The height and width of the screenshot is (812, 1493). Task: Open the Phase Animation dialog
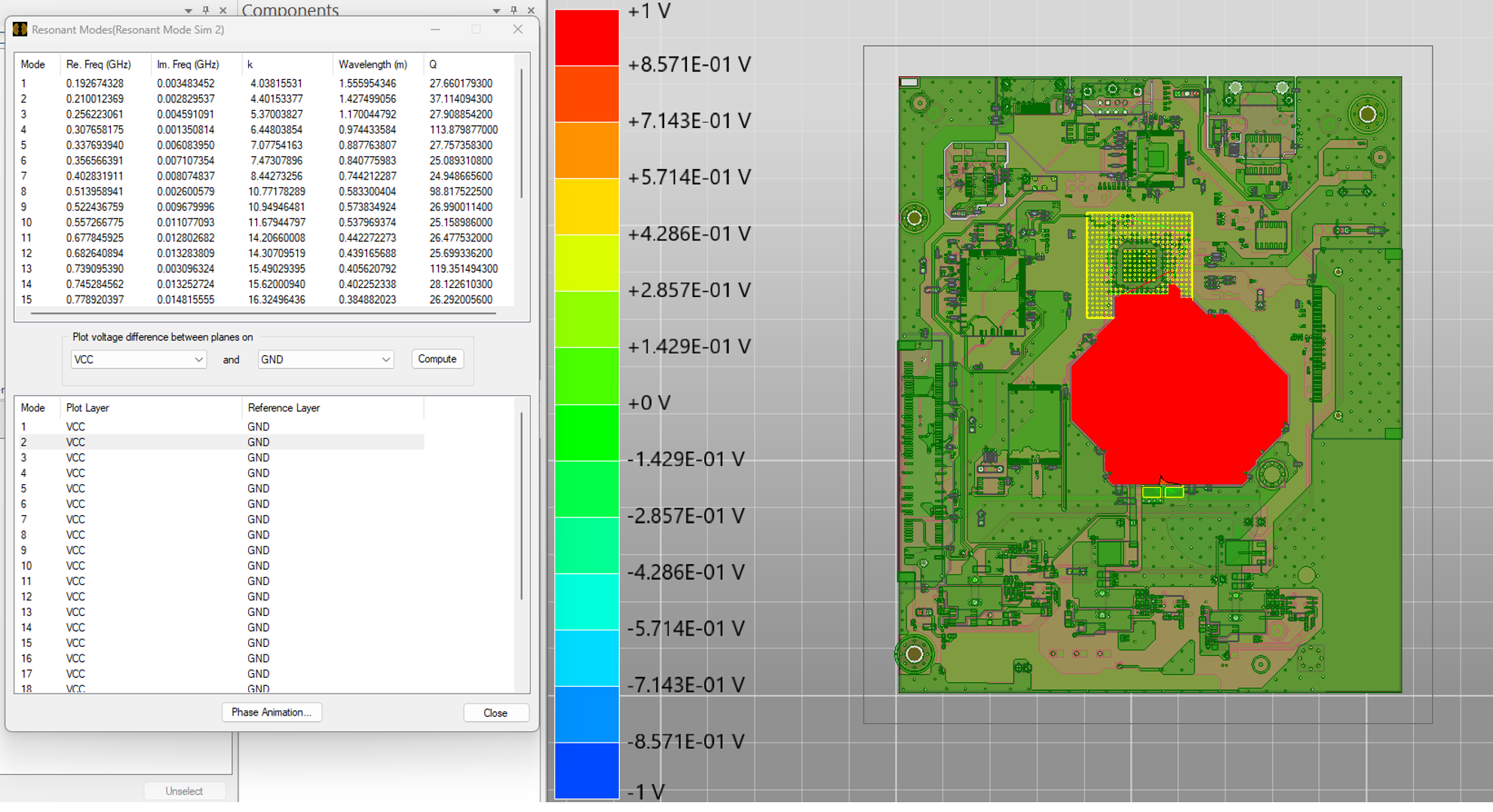coord(271,712)
